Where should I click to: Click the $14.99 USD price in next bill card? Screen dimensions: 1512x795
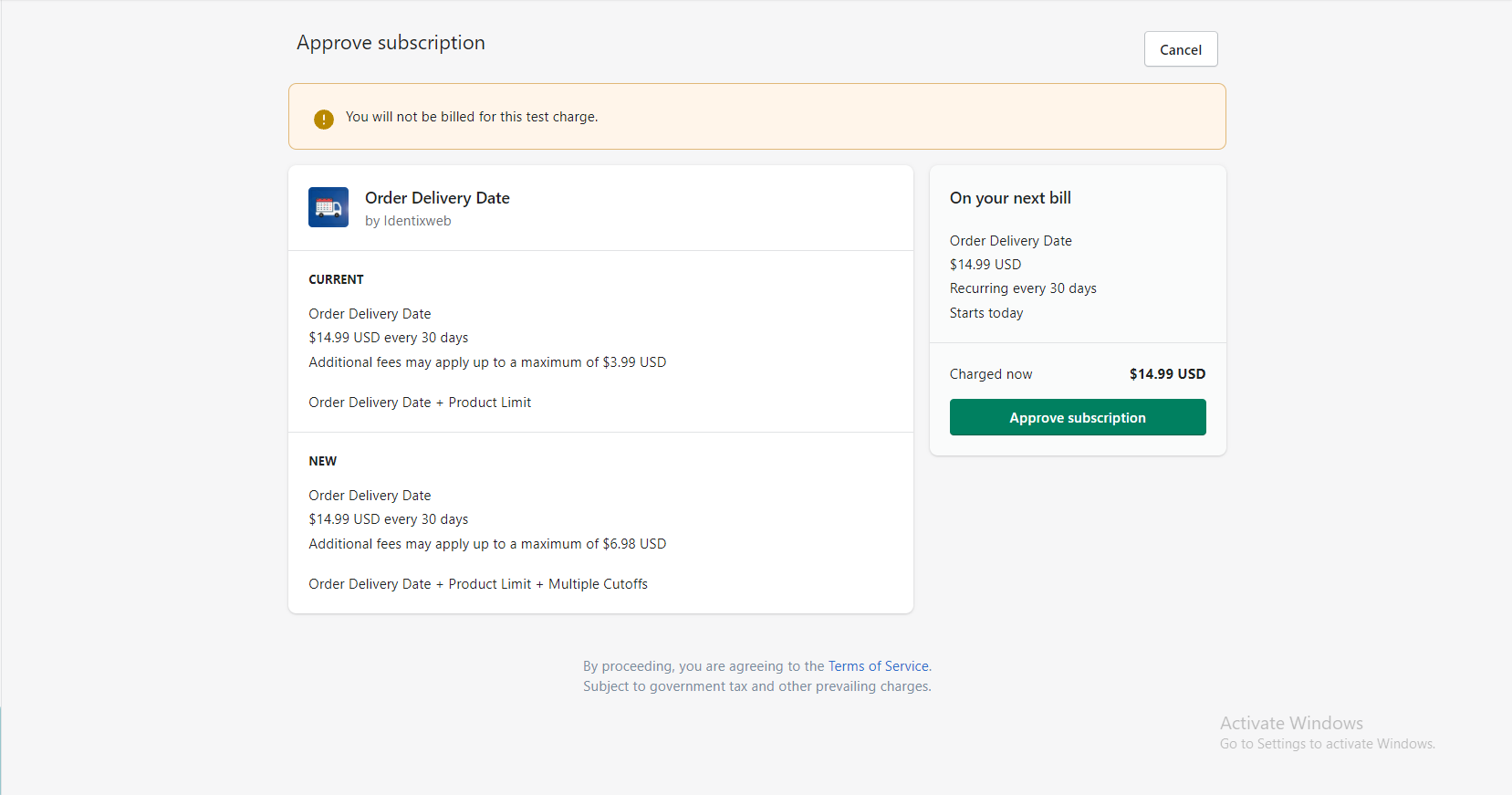[x=985, y=265]
